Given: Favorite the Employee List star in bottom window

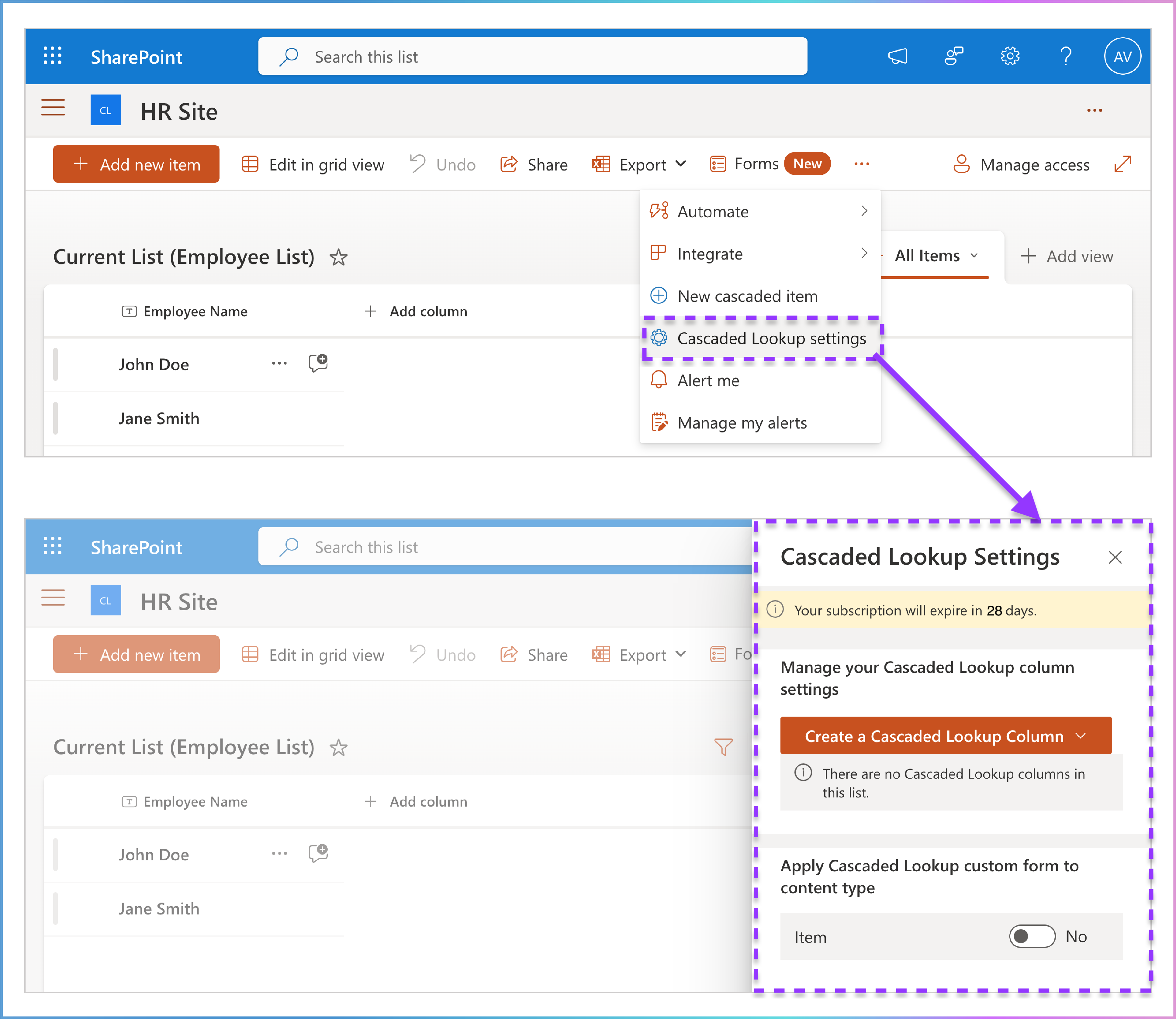Looking at the screenshot, I should (338, 747).
